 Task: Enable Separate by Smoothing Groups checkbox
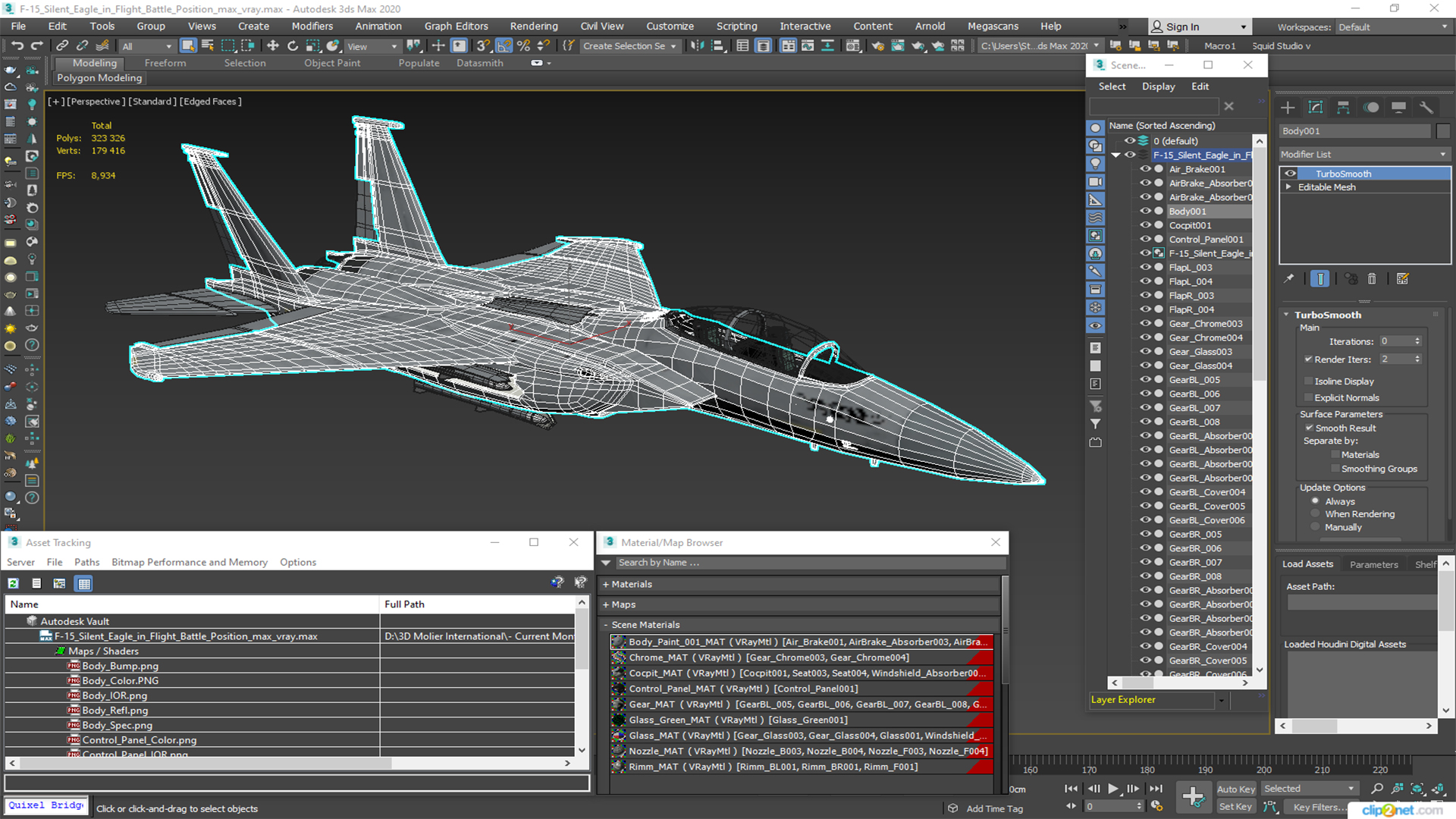tap(1335, 469)
